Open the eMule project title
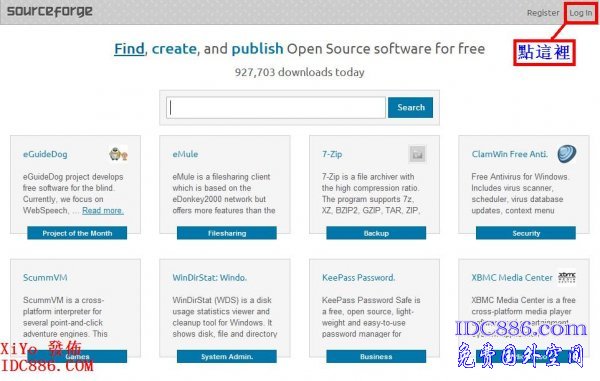The image size is (600, 381). coord(185,154)
